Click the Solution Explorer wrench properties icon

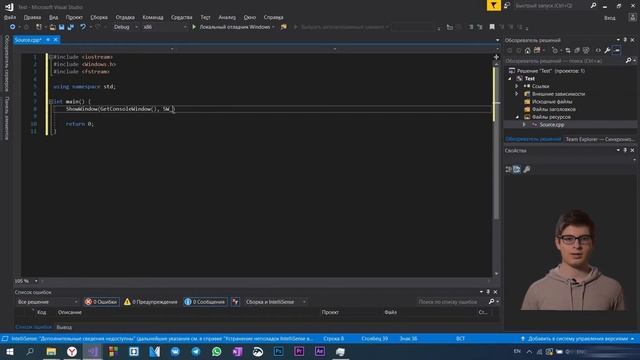tap(607, 51)
